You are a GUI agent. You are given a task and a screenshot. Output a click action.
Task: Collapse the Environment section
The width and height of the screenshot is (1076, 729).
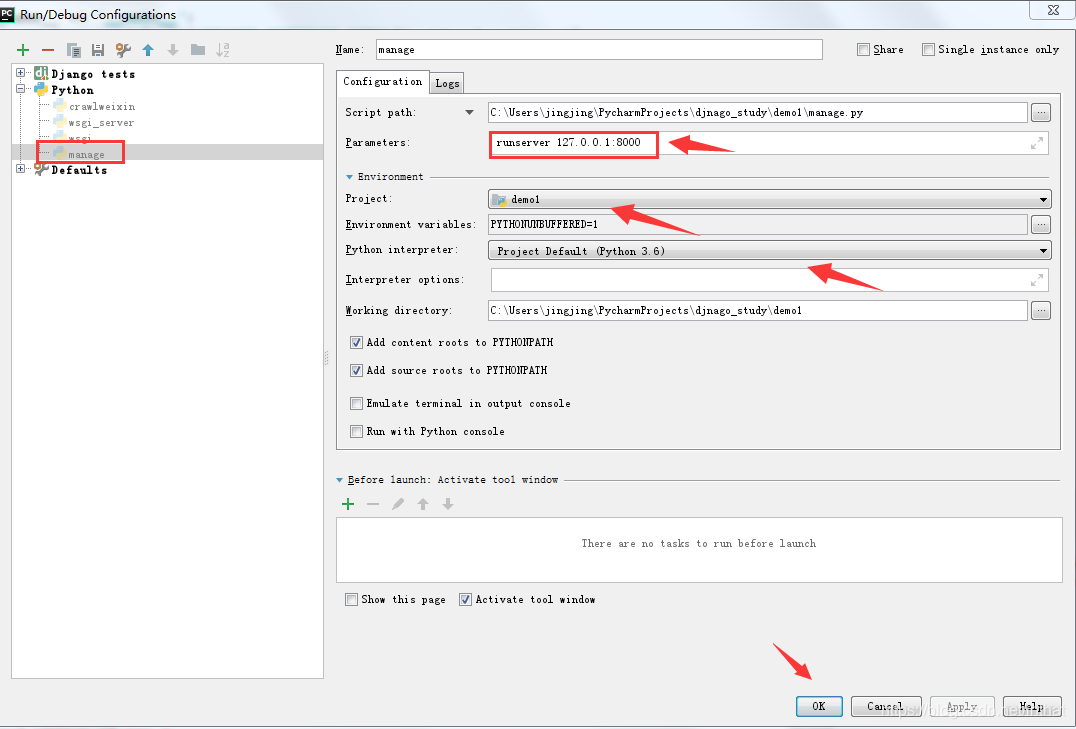coord(349,177)
